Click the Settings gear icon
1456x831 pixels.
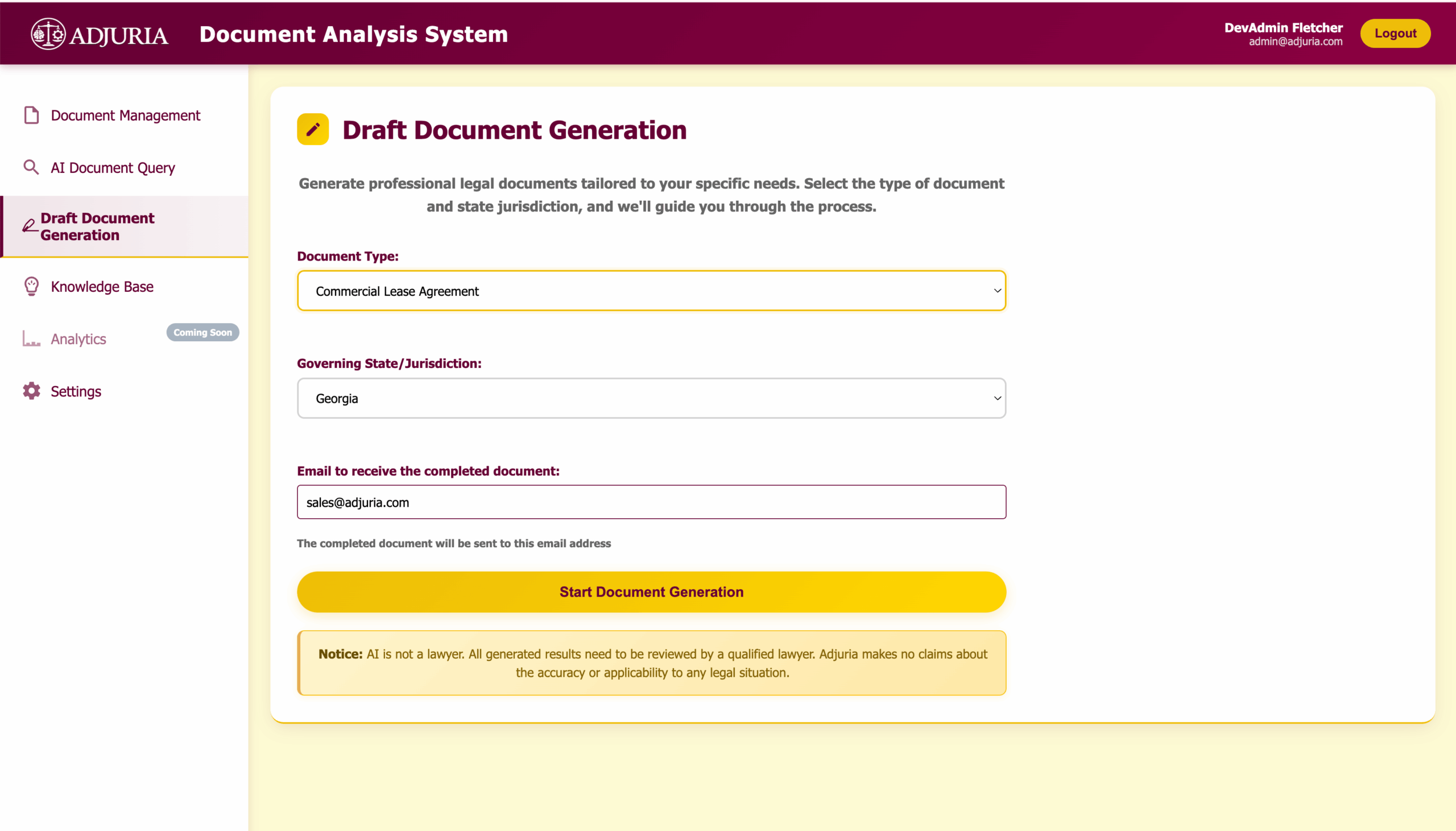pos(31,390)
